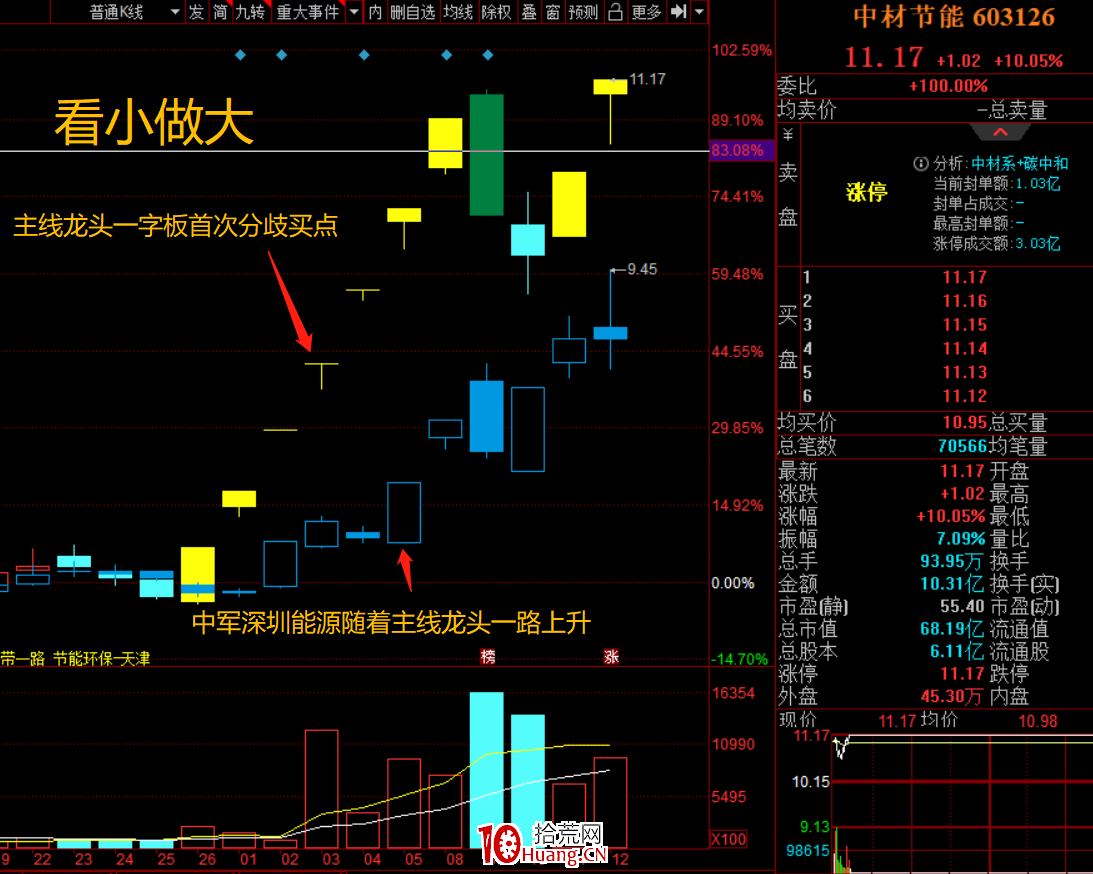
Task: Click the 总笔数 value 70566
Action: point(963,446)
